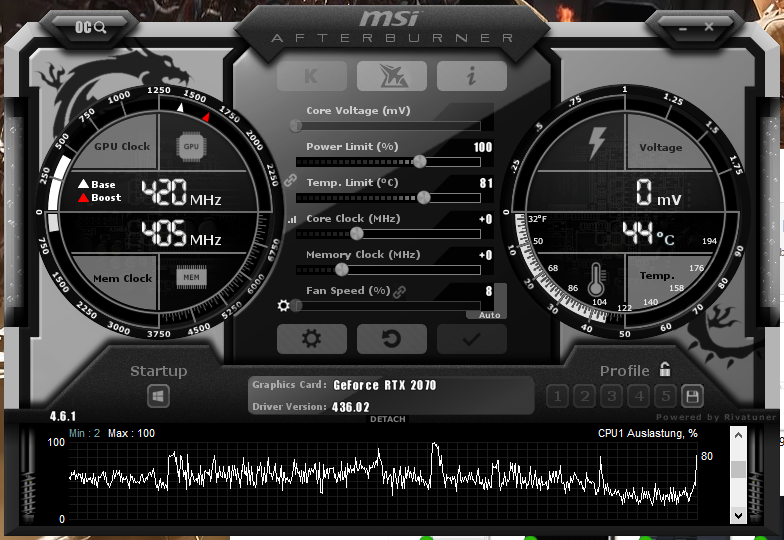Click the lightning bolt icon in right gauge

(596, 144)
